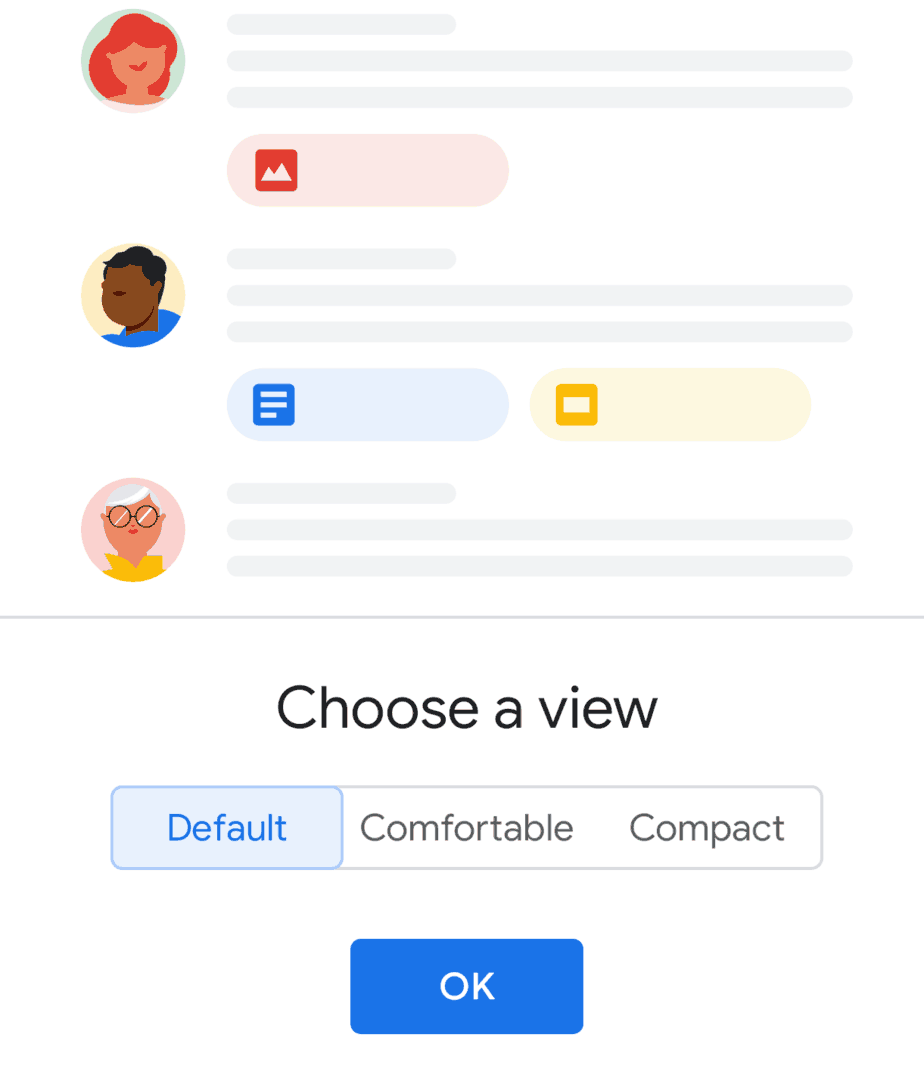Screen dimensions: 924x1081
Task: Select the Default view option
Action: tap(227, 827)
